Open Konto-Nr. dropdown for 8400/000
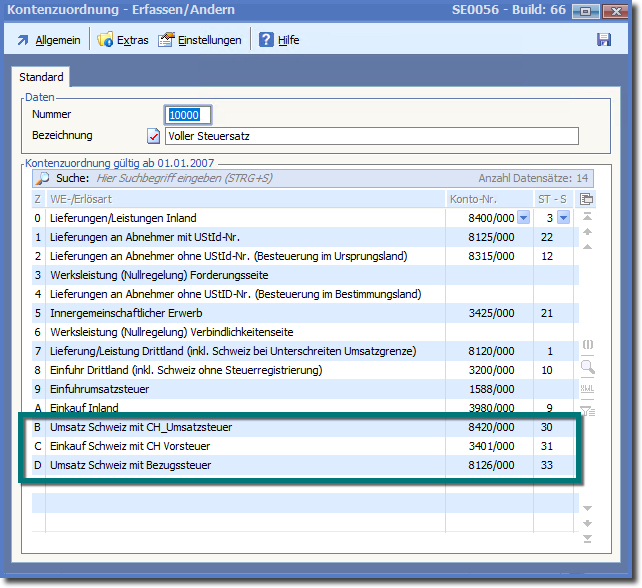This screenshot has height=588, width=642. point(525,218)
